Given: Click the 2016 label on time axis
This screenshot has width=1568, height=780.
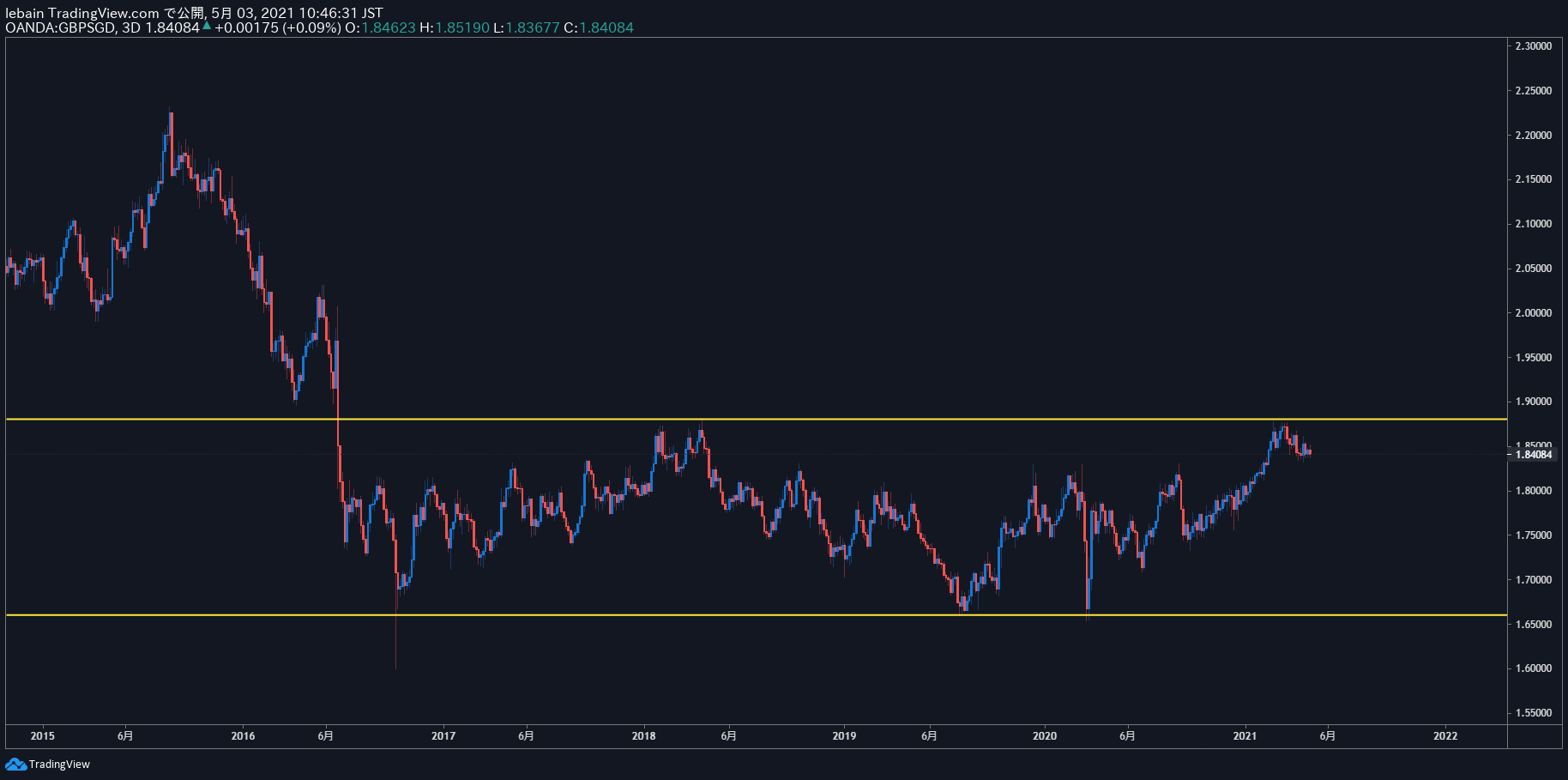Looking at the screenshot, I should tap(243, 736).
